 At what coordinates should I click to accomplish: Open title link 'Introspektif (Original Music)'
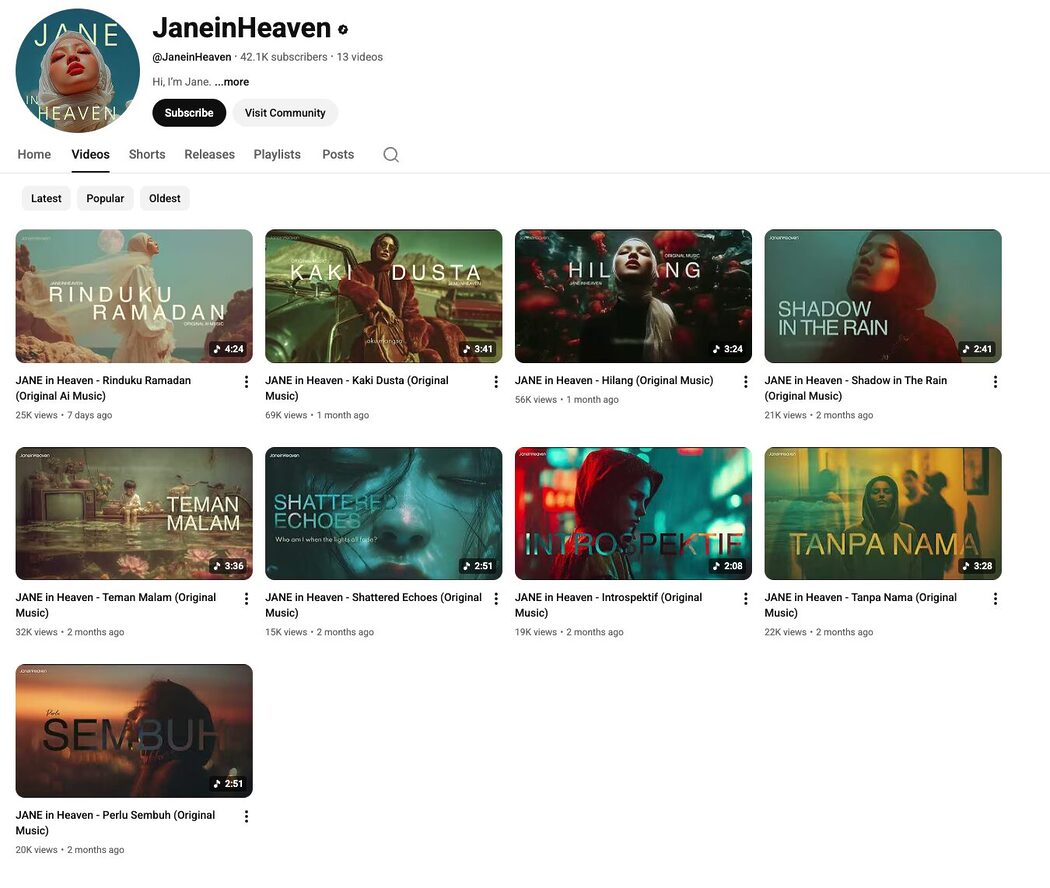pyautogui.click(x=609, y=605)
